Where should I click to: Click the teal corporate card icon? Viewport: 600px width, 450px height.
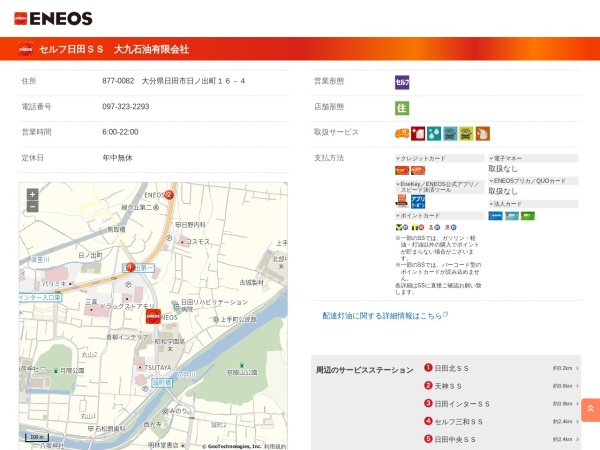point(512,216)
